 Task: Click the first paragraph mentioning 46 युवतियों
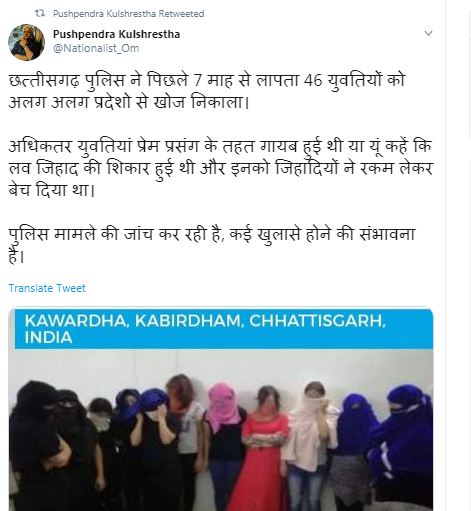[207, 91]
